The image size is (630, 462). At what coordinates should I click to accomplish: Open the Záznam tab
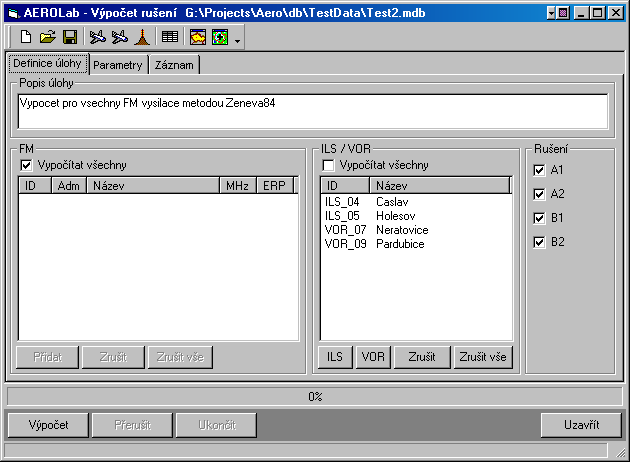point(175,65)
